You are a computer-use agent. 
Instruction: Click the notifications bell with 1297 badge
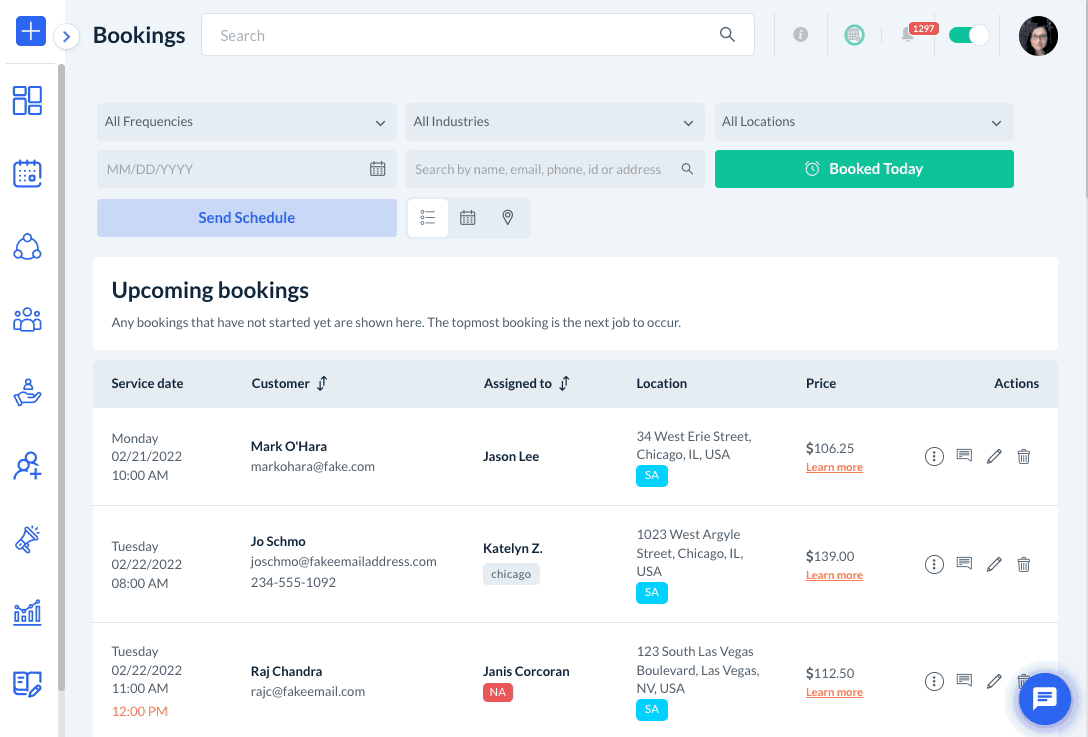(908, 34)
